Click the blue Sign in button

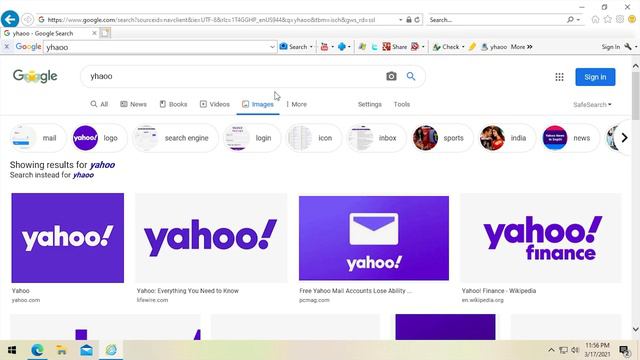click(595, 77)
